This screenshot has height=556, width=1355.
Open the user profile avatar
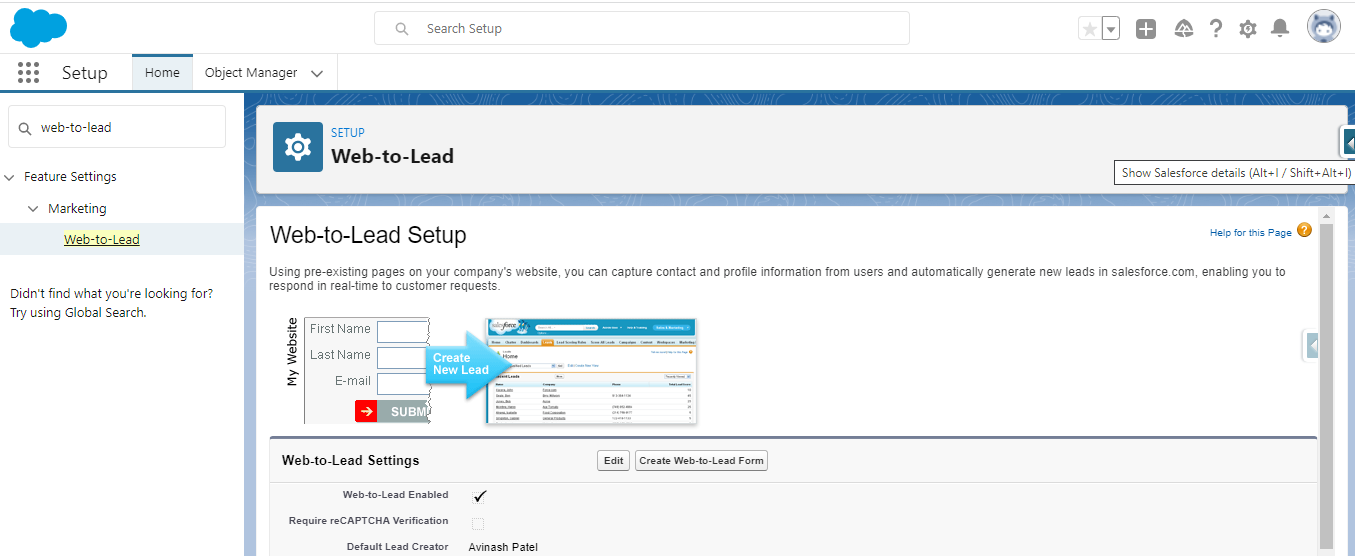[1323, 27]
